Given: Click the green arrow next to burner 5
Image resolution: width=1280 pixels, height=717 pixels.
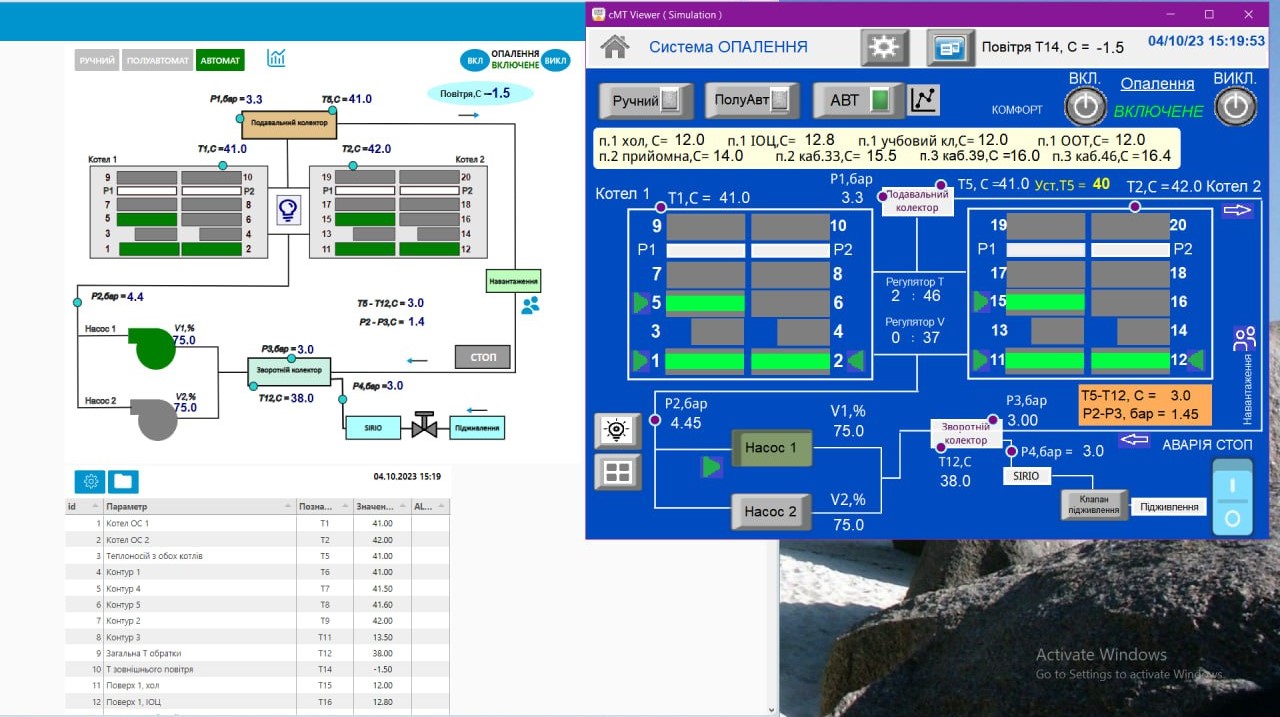Looking at the screenshot, I should tap(641, 302).
